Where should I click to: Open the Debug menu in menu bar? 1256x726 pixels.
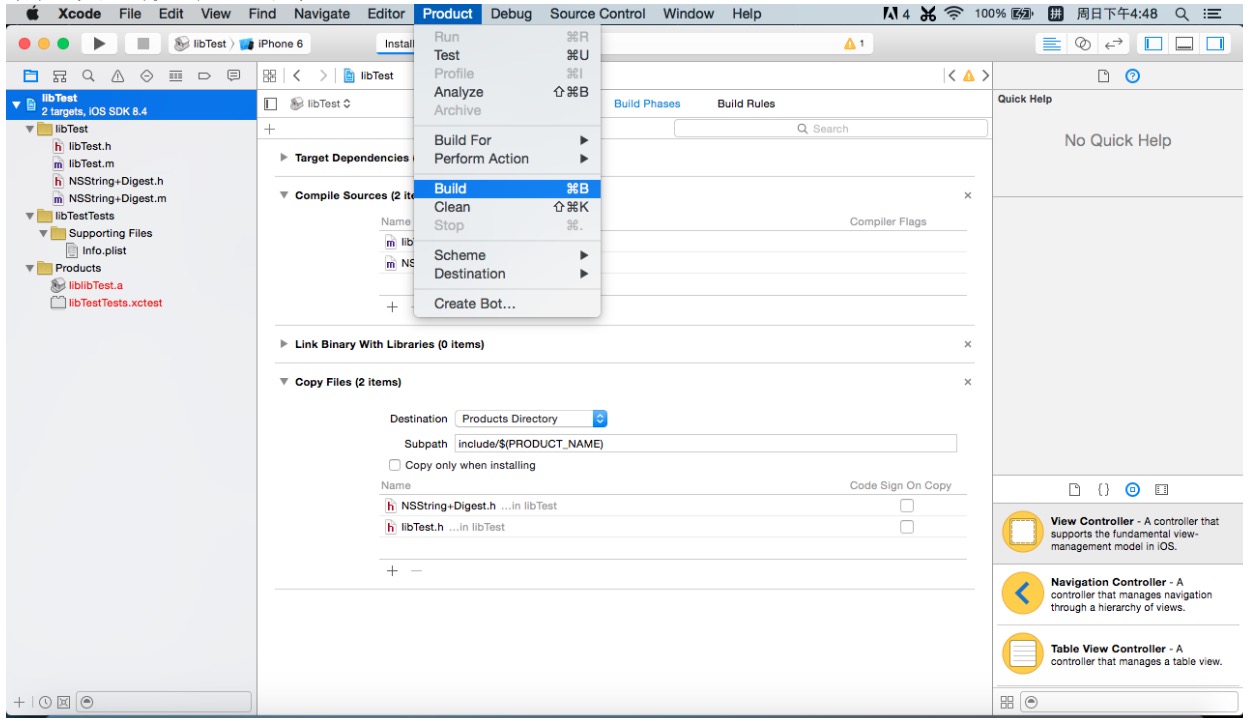click(511, 14)
